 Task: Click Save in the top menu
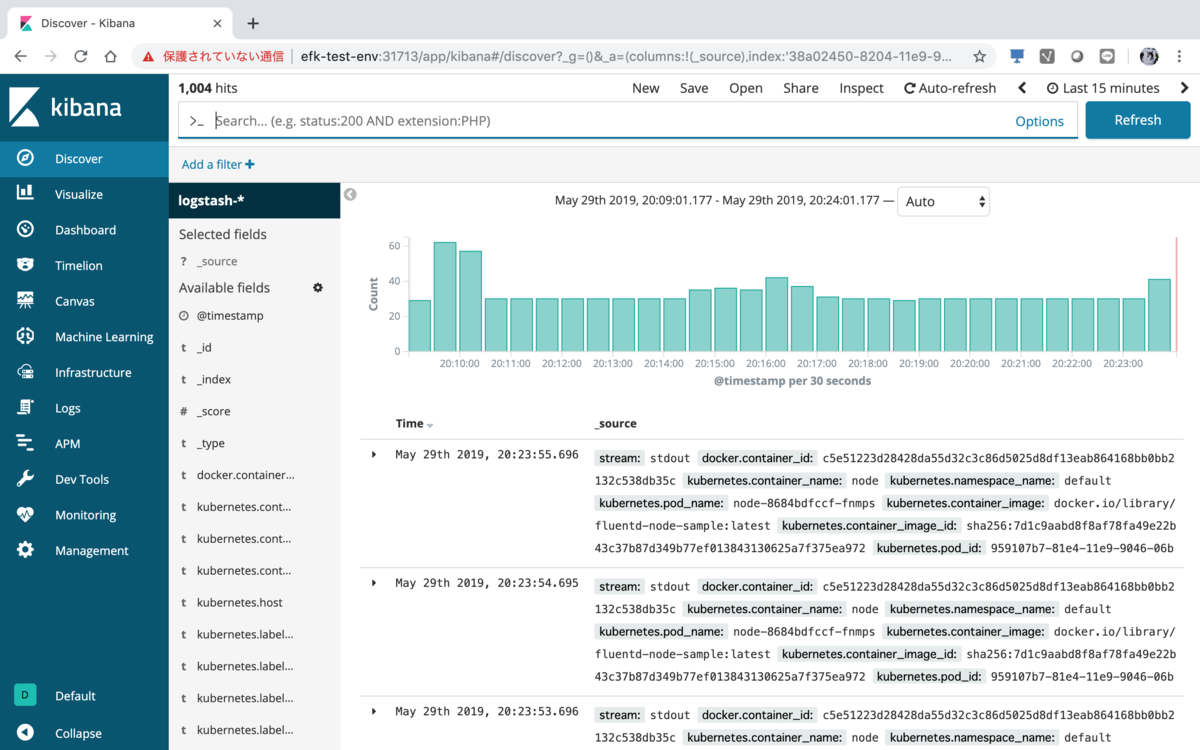(694, 88)
